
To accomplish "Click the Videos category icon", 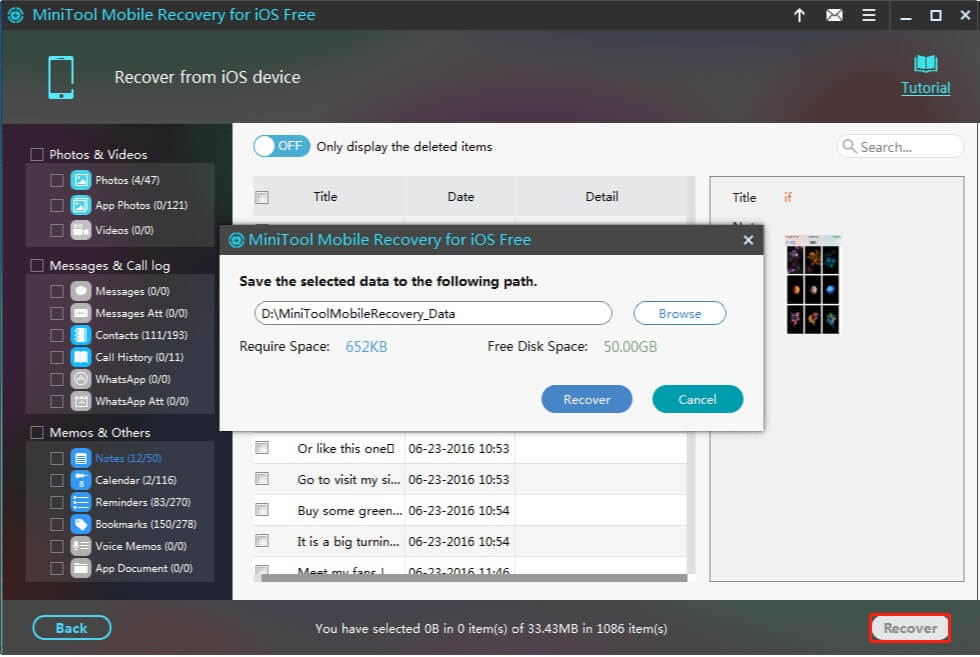I will 81,230.
